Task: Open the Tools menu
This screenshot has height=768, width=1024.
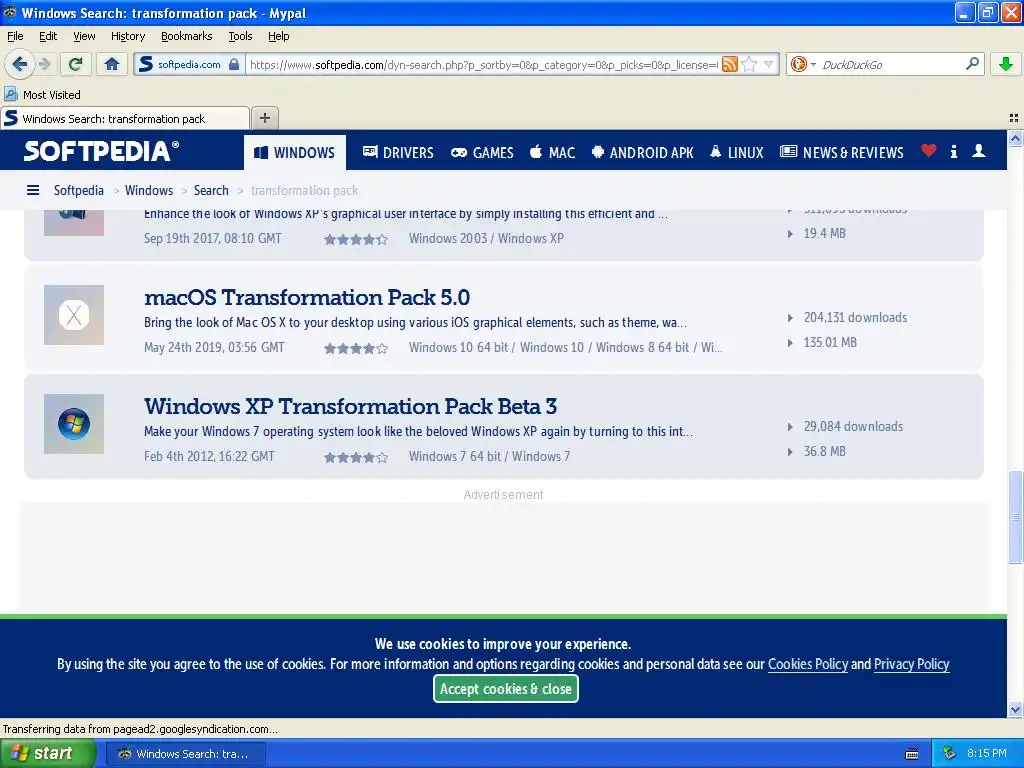Action: pyautogui.click(x=240, y=36)
